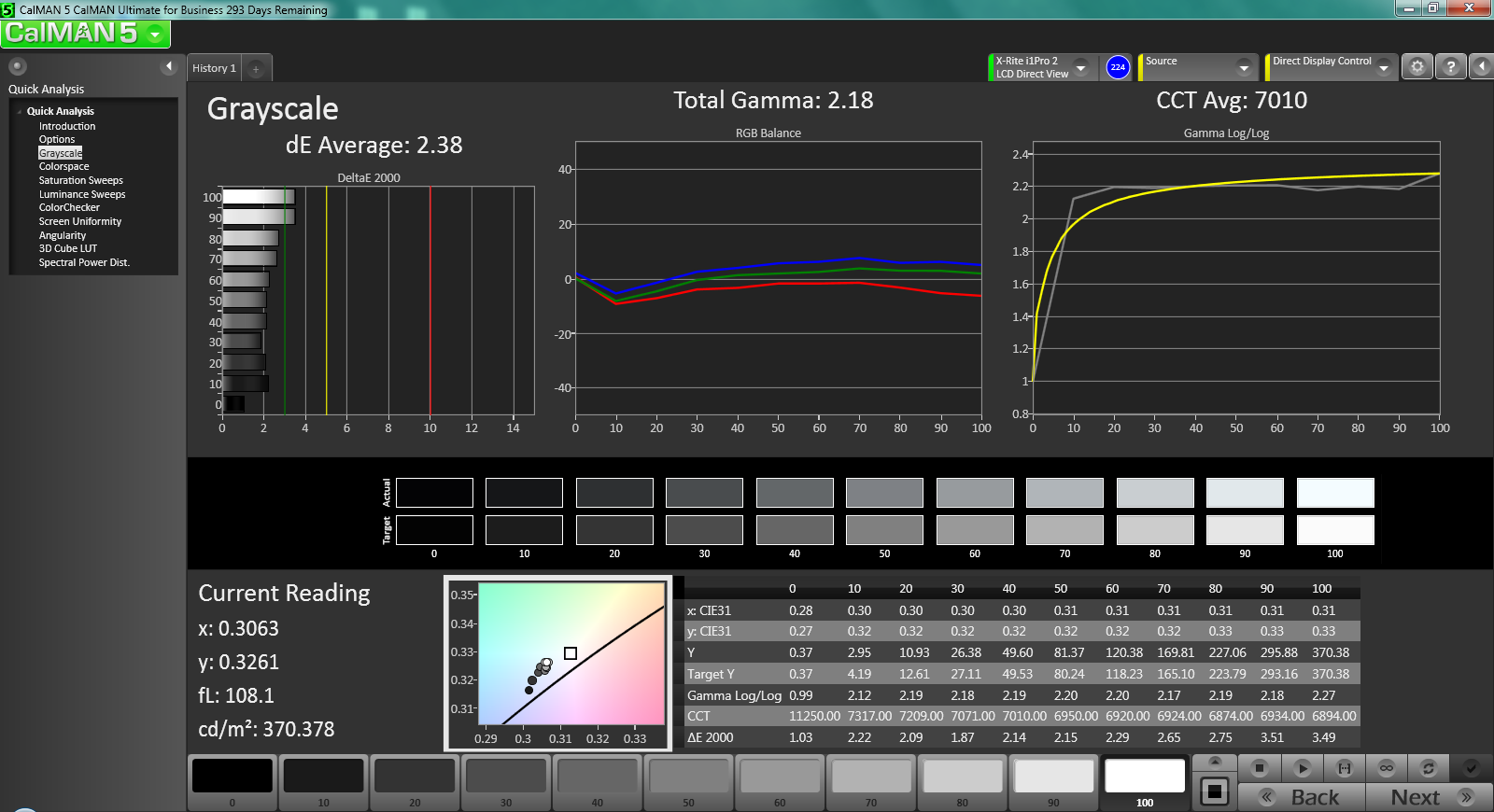Switch to the History 1 tab

point(214,68)
